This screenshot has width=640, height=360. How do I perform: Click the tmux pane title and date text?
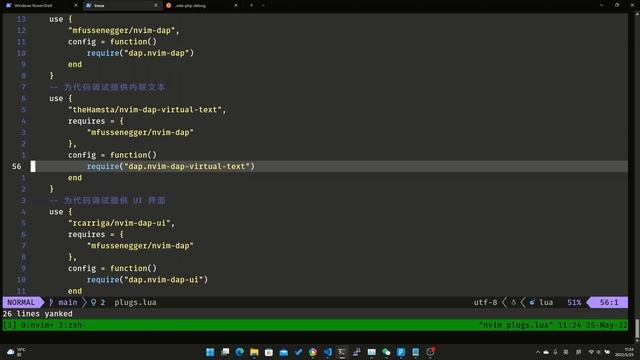pyautogui.click(x=553, y=325)
